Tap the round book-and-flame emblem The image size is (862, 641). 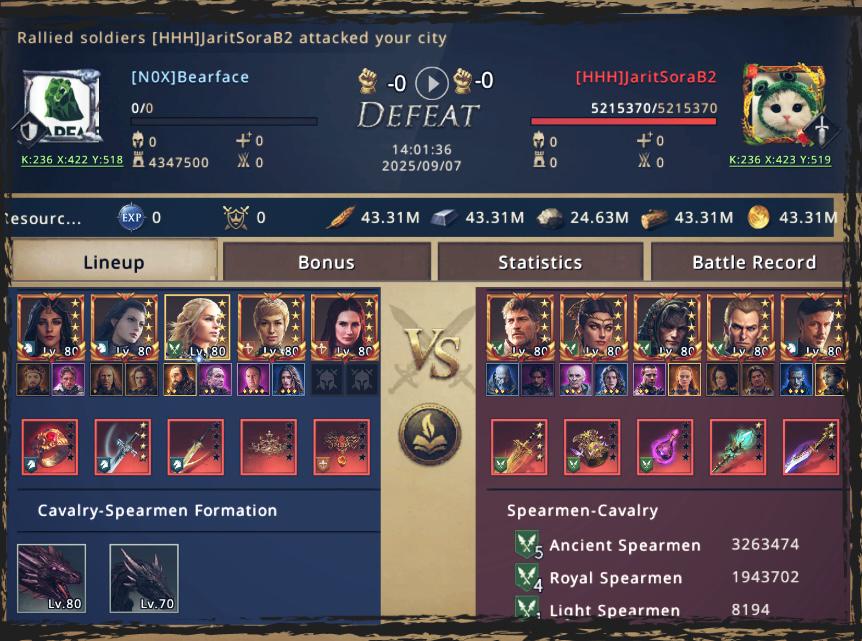pos(430,434)
